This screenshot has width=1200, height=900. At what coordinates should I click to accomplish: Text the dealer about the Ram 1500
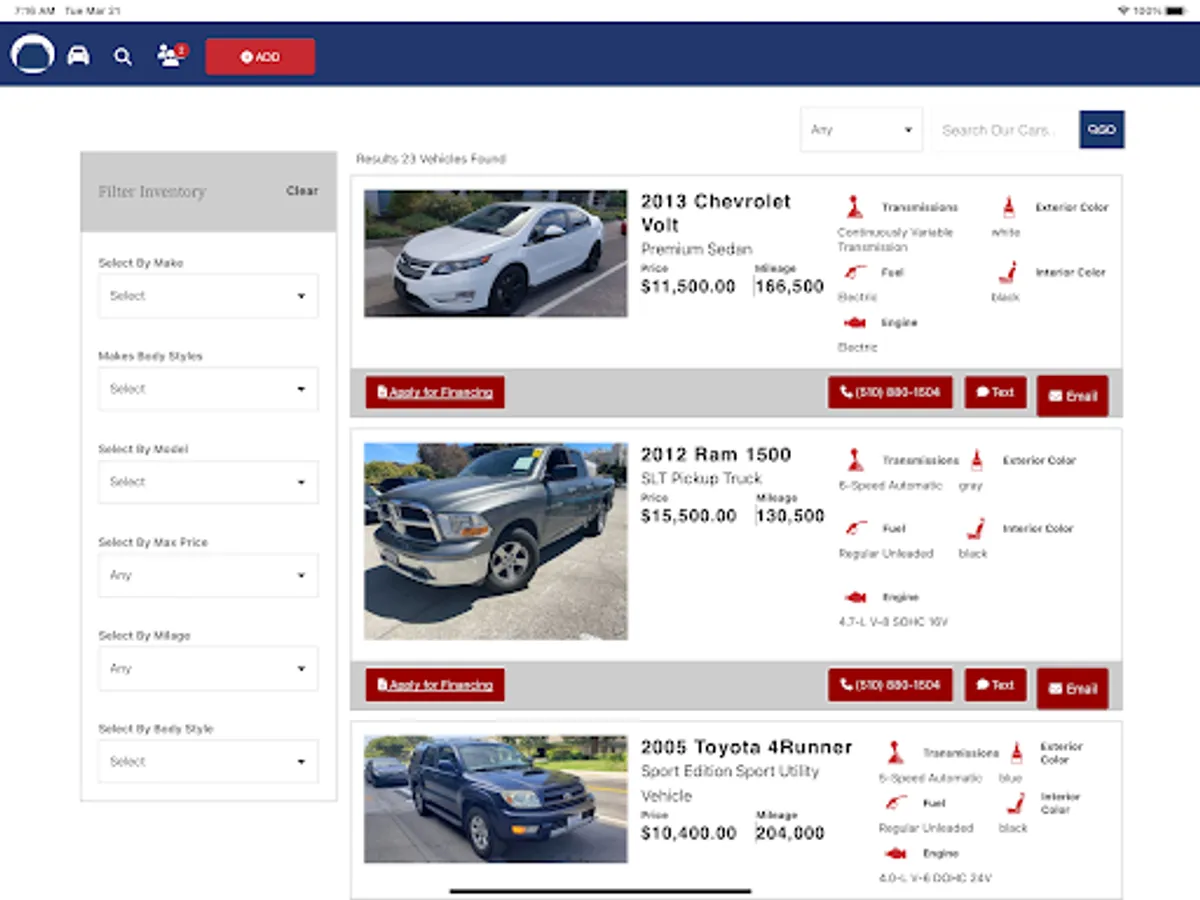[x=996, y=685]
